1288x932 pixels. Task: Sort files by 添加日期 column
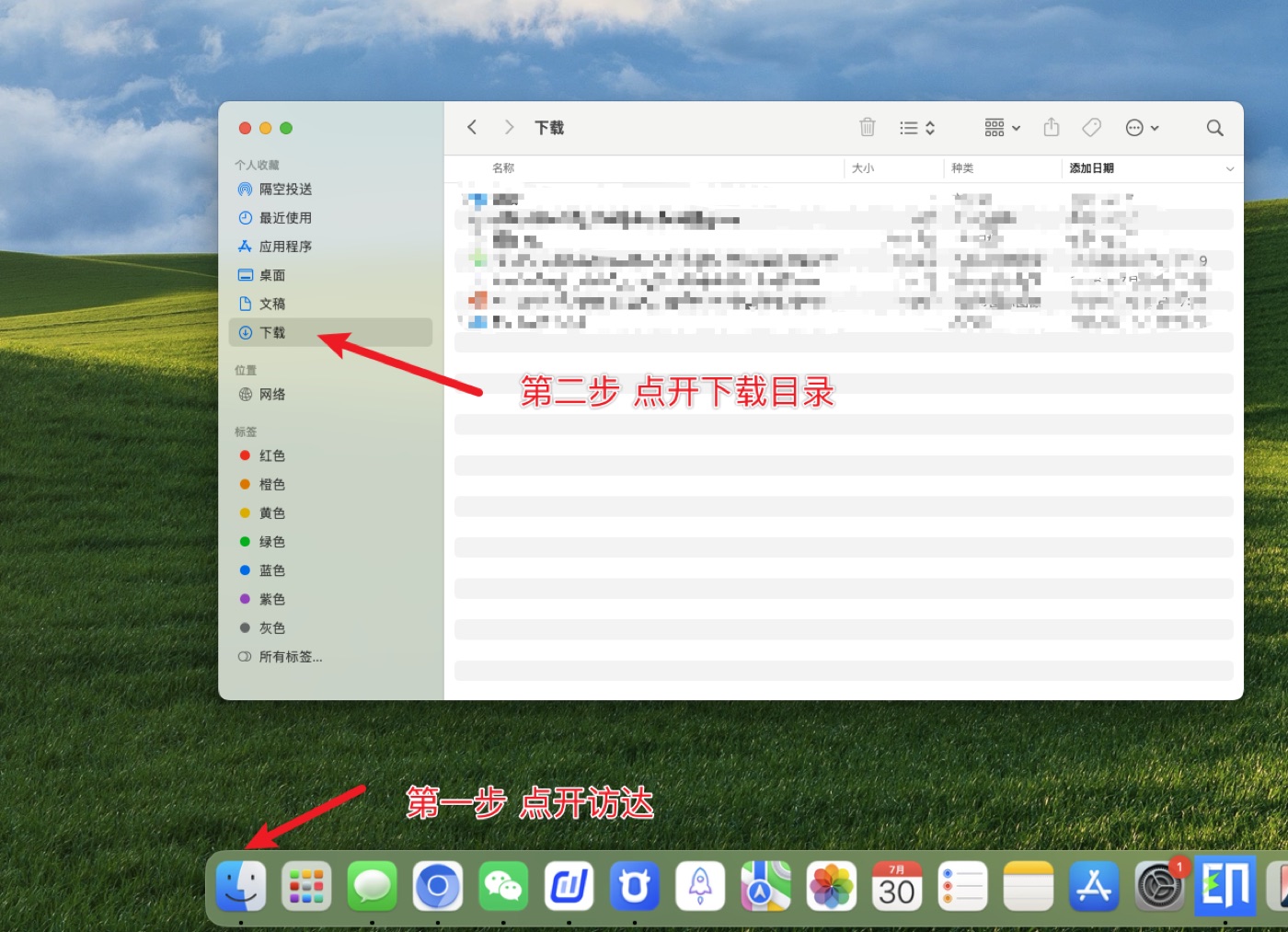[1091, 168]
